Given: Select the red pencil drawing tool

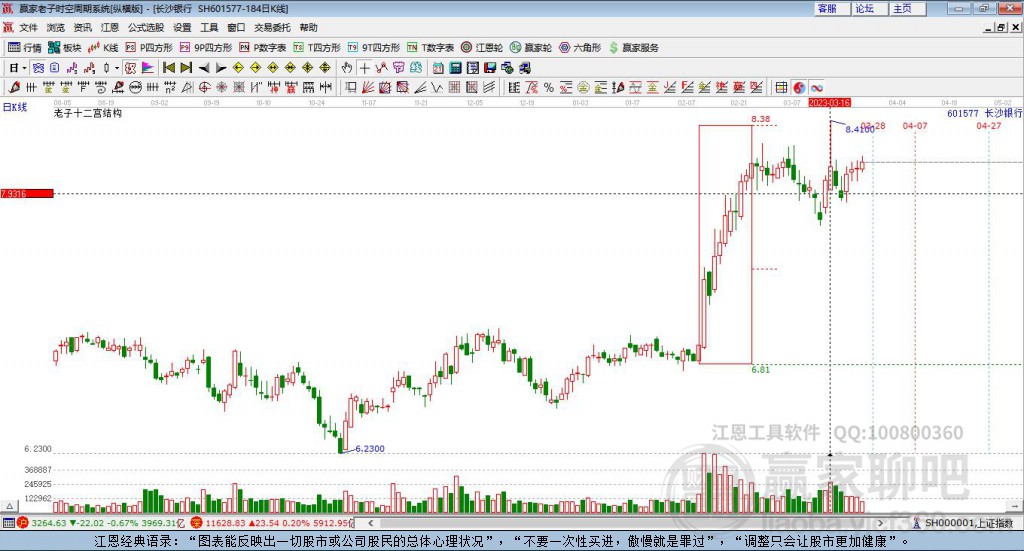Looking at the screenshot, I should [14, 87].
